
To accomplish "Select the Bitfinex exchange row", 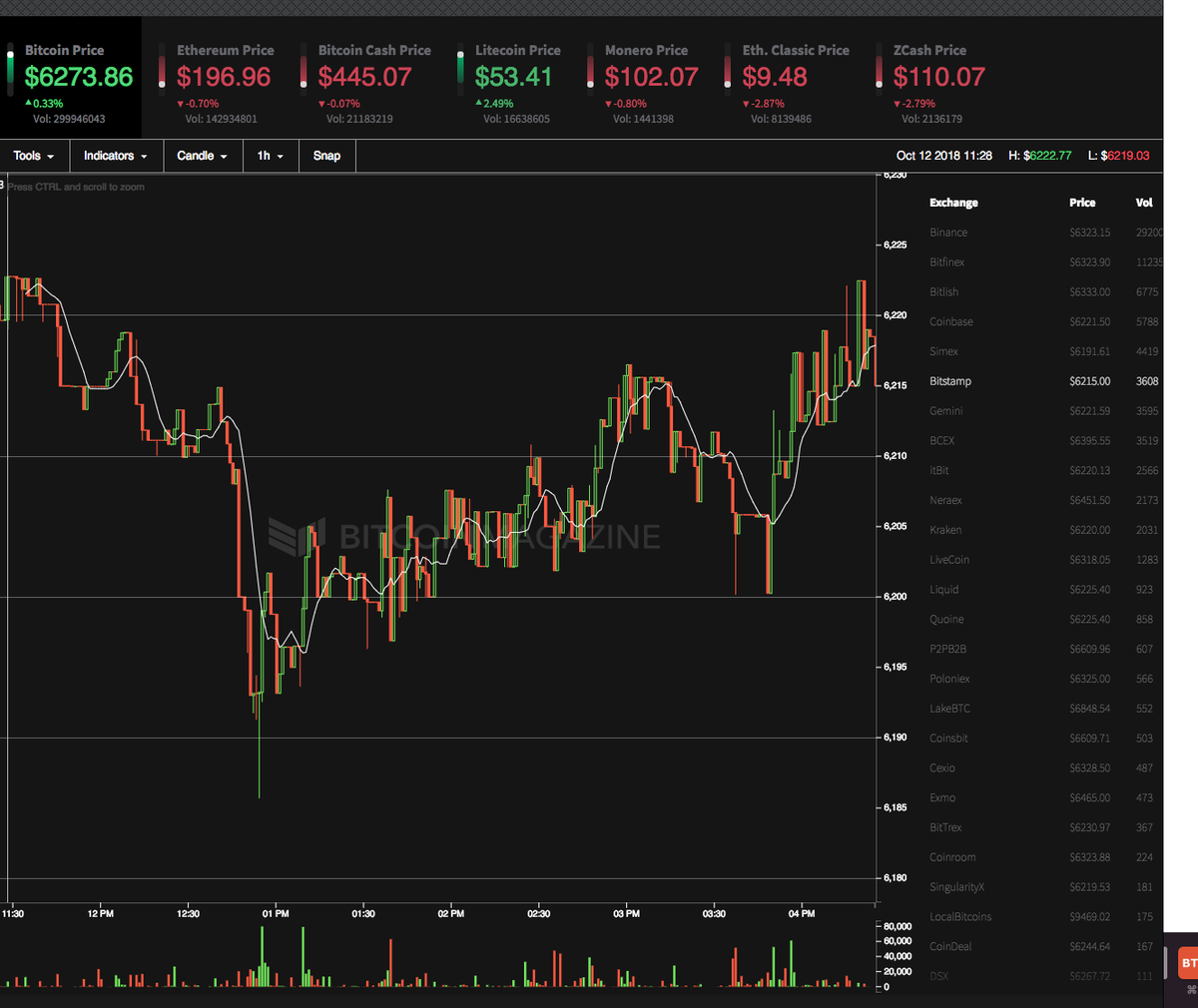I will coord(1045,262).
